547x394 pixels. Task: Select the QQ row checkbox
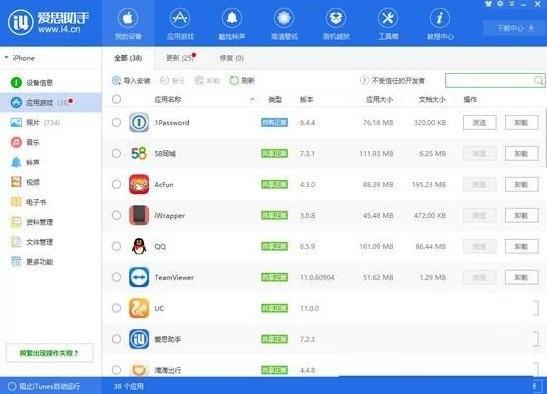click(x=117, y=246)
